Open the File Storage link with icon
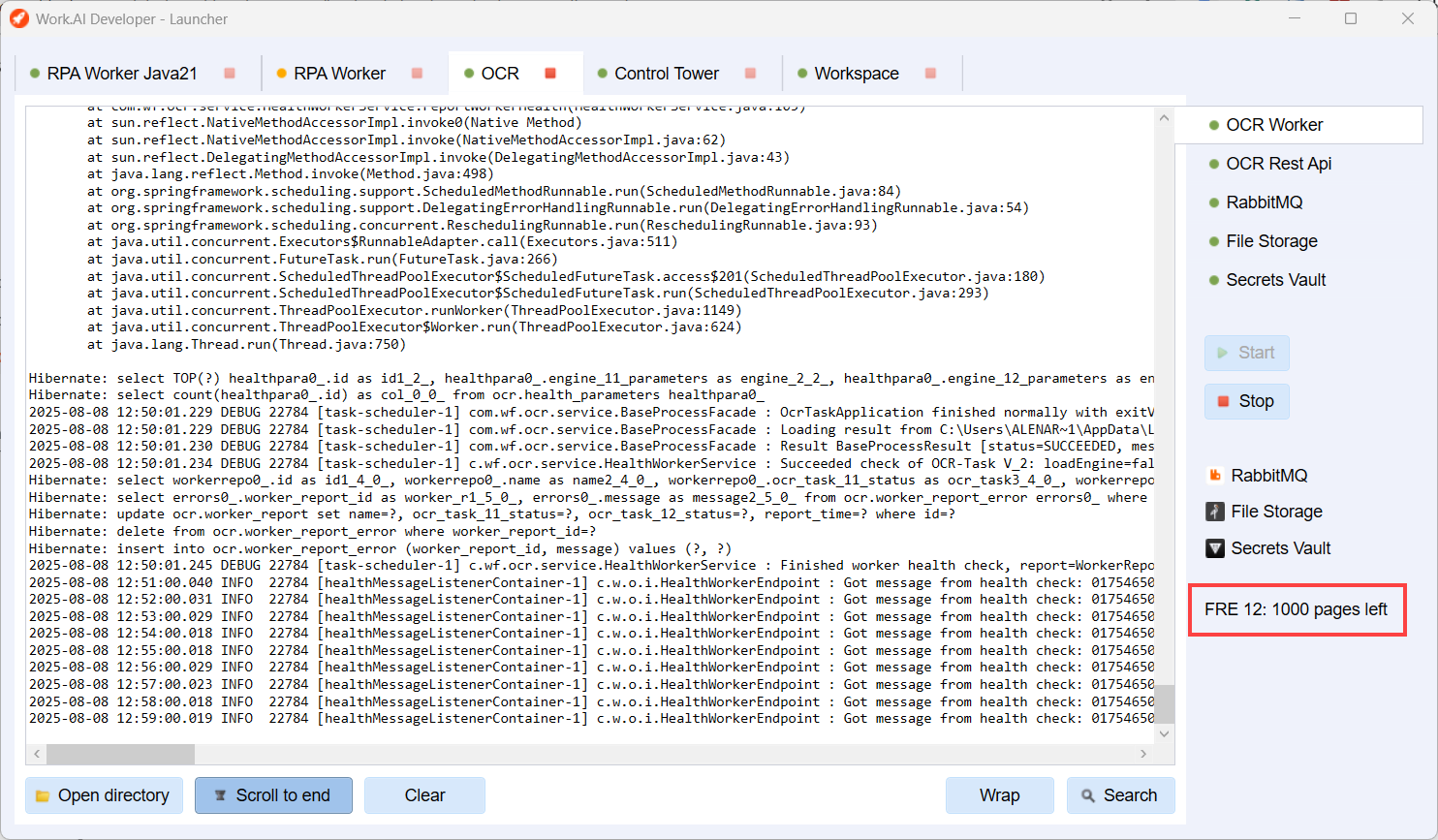Viewport: 1438px width, 840px height. pyautogui.click(x=1264, y=512)
